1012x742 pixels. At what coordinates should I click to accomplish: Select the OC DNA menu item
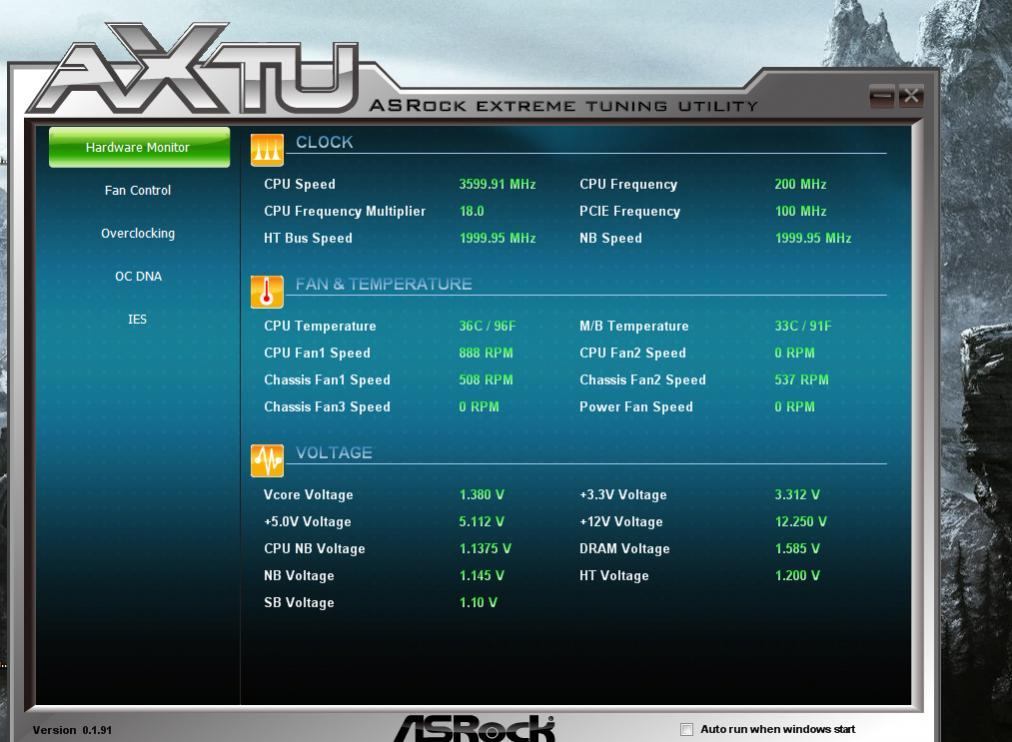click(x=138, y=276)
